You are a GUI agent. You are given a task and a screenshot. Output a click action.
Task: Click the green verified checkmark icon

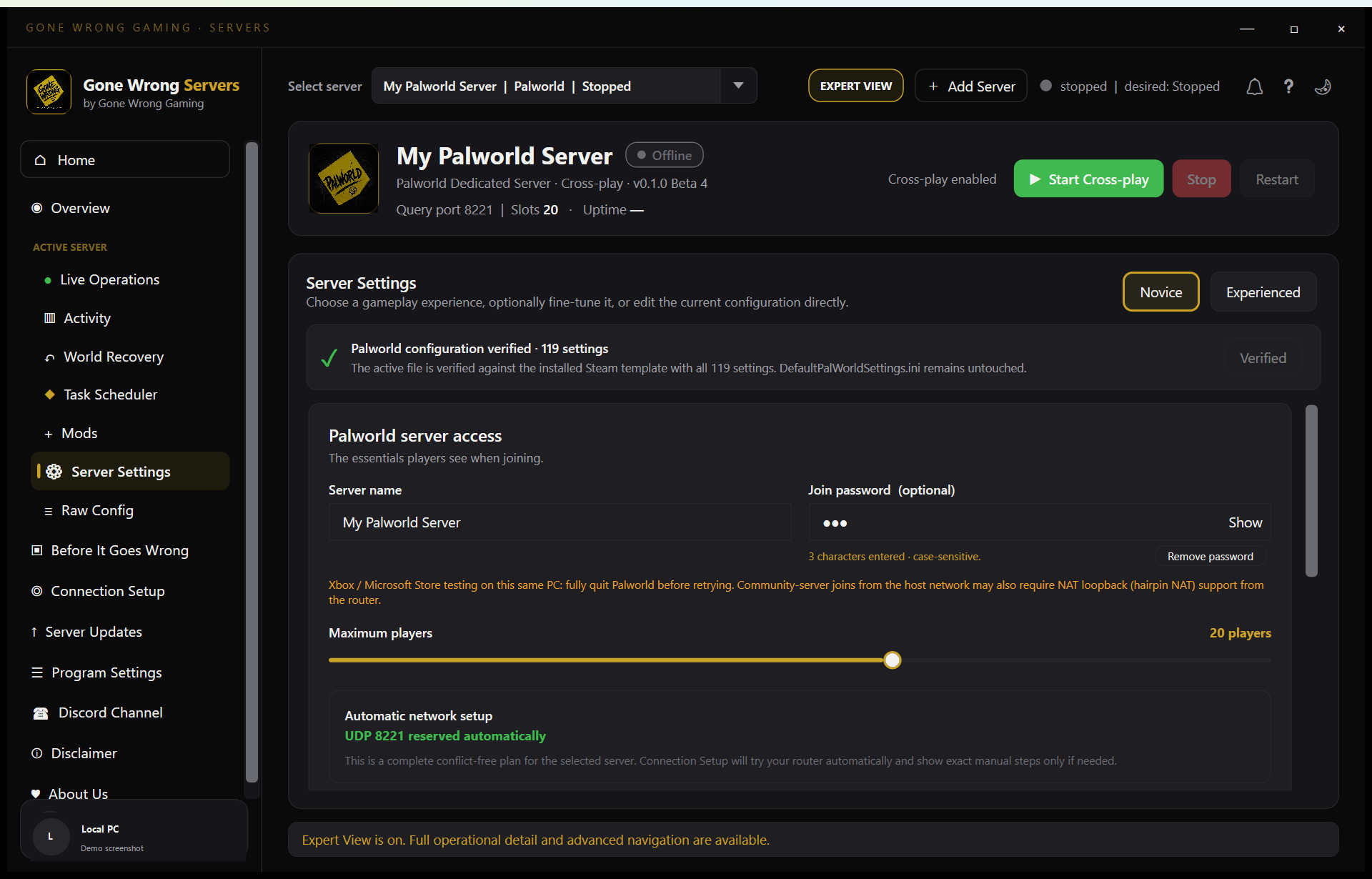329,357
